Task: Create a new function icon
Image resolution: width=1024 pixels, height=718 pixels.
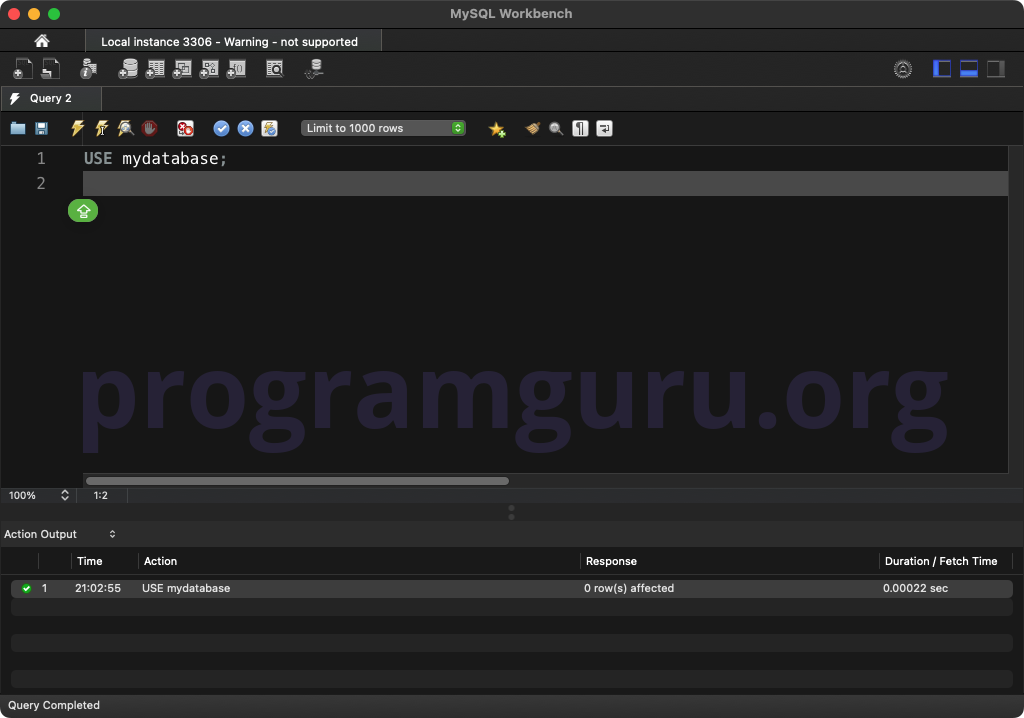Action: point(236,69)
